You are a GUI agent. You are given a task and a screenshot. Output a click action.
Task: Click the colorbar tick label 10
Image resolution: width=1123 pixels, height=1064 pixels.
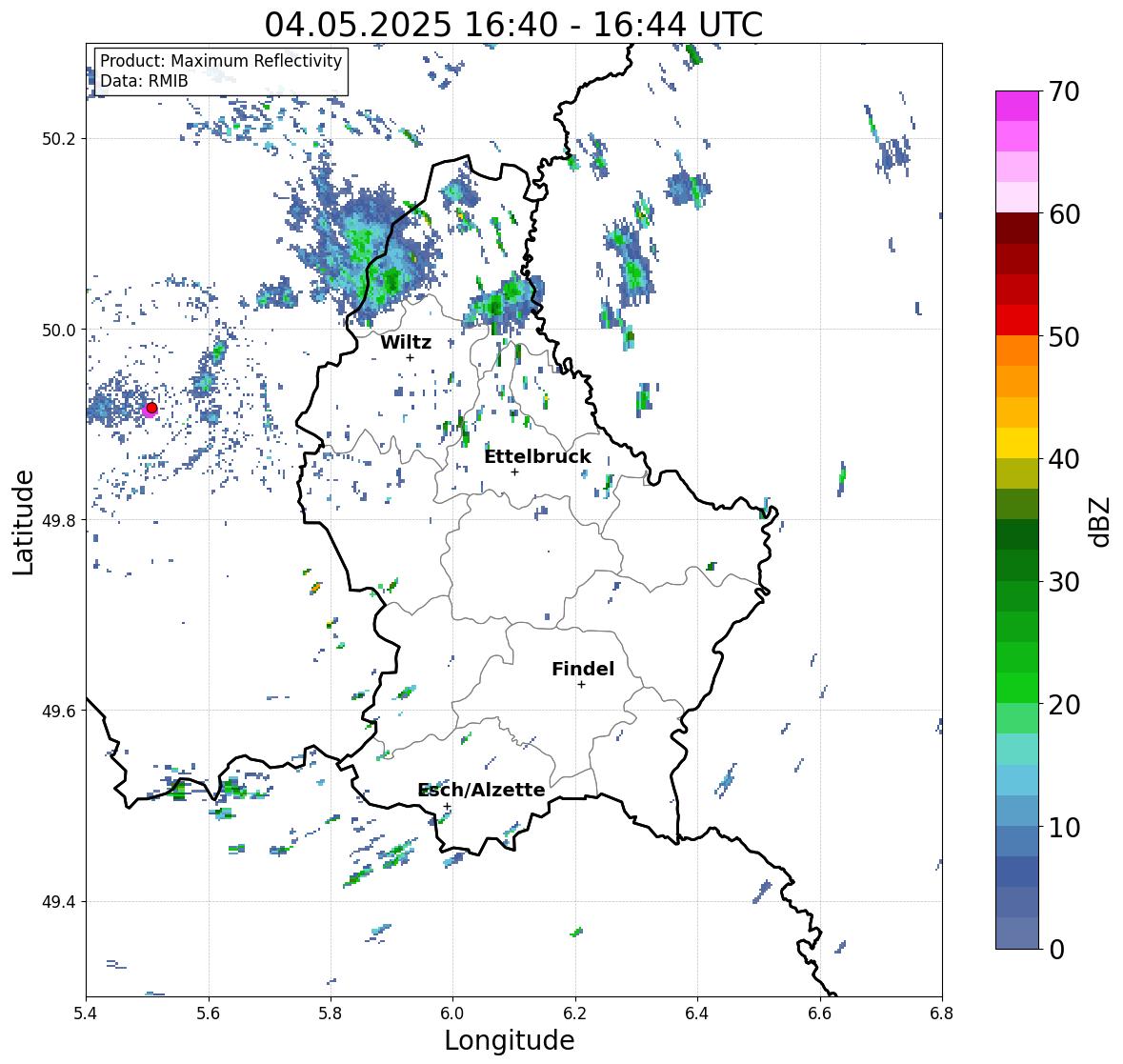point(1064,827)
